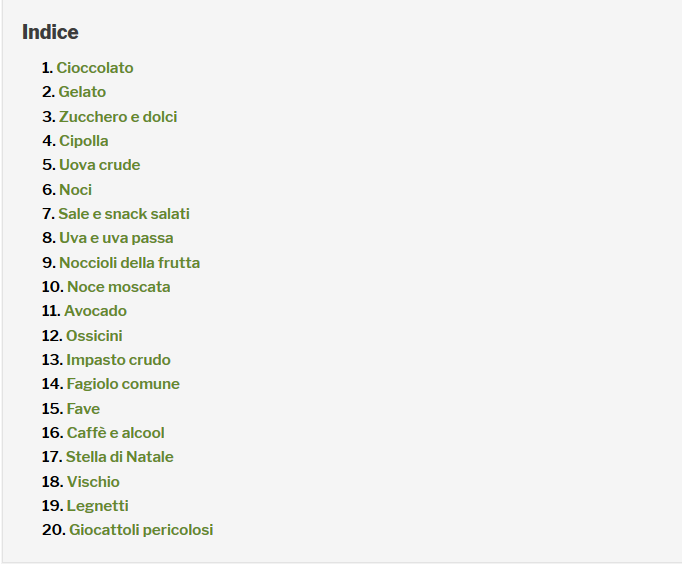Jump to the Fave section
Image resolution: width=682 pixels, height=570 pixels.
click(x=84, y=409)
